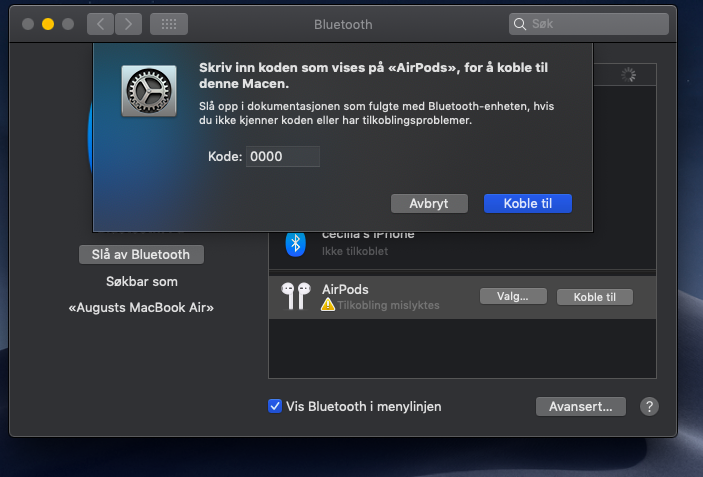Click the dialog heading about AirPods code
The height and width of the screenshot is (477, 703).
(x=373, y=75)
